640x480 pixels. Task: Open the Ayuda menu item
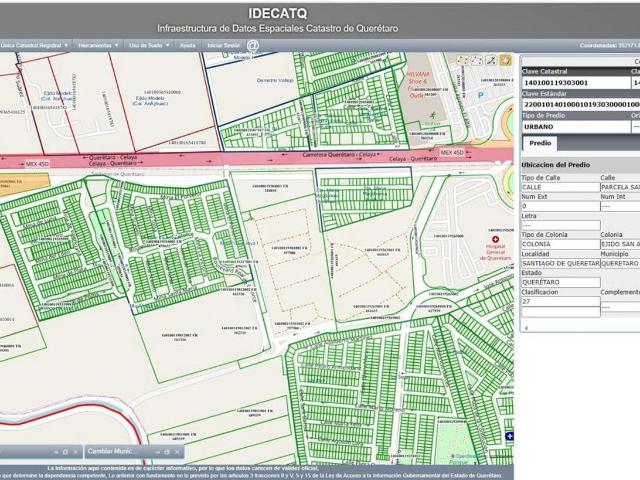click(187, 45)
